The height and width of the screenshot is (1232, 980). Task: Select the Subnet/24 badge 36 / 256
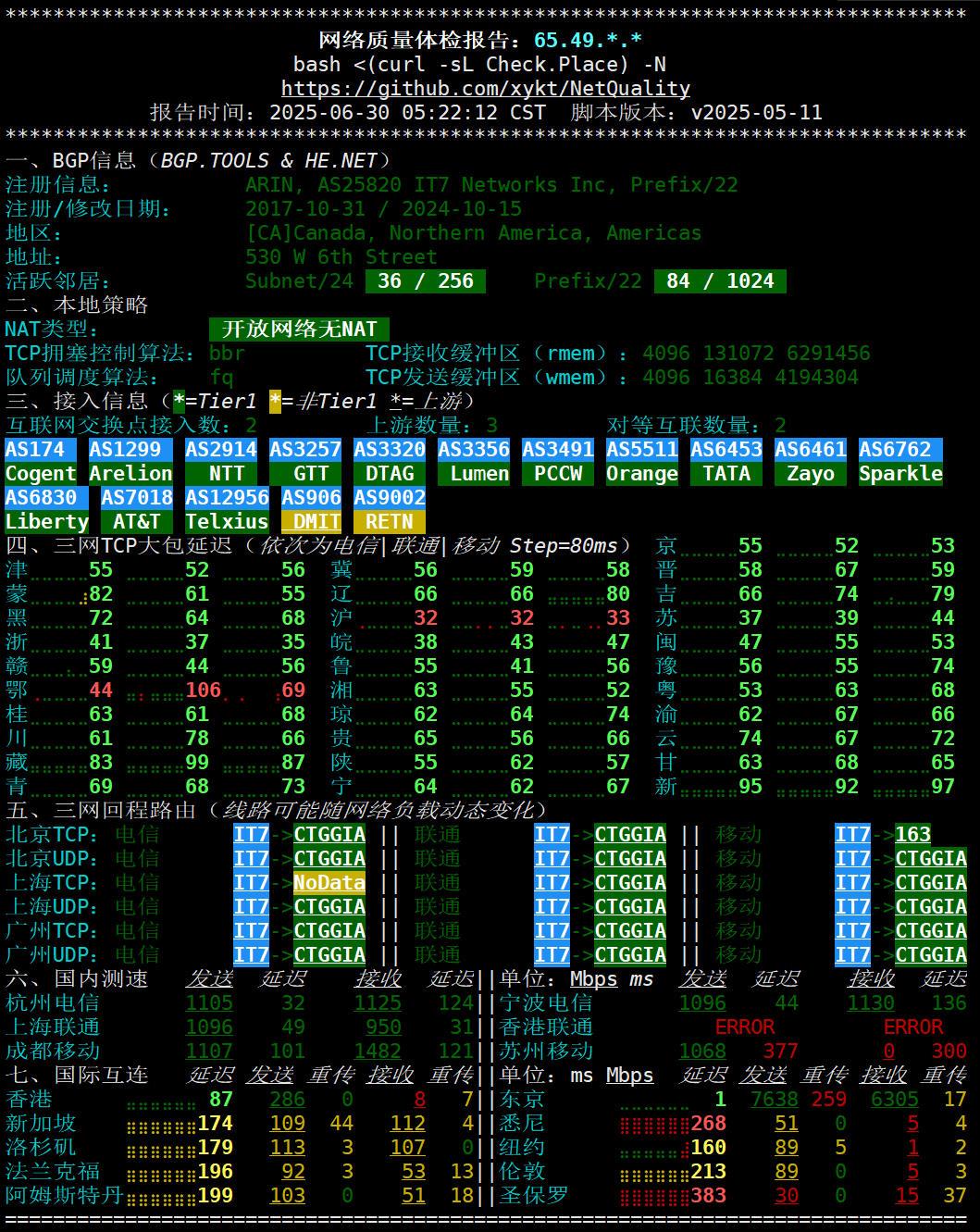click(426, 281)
